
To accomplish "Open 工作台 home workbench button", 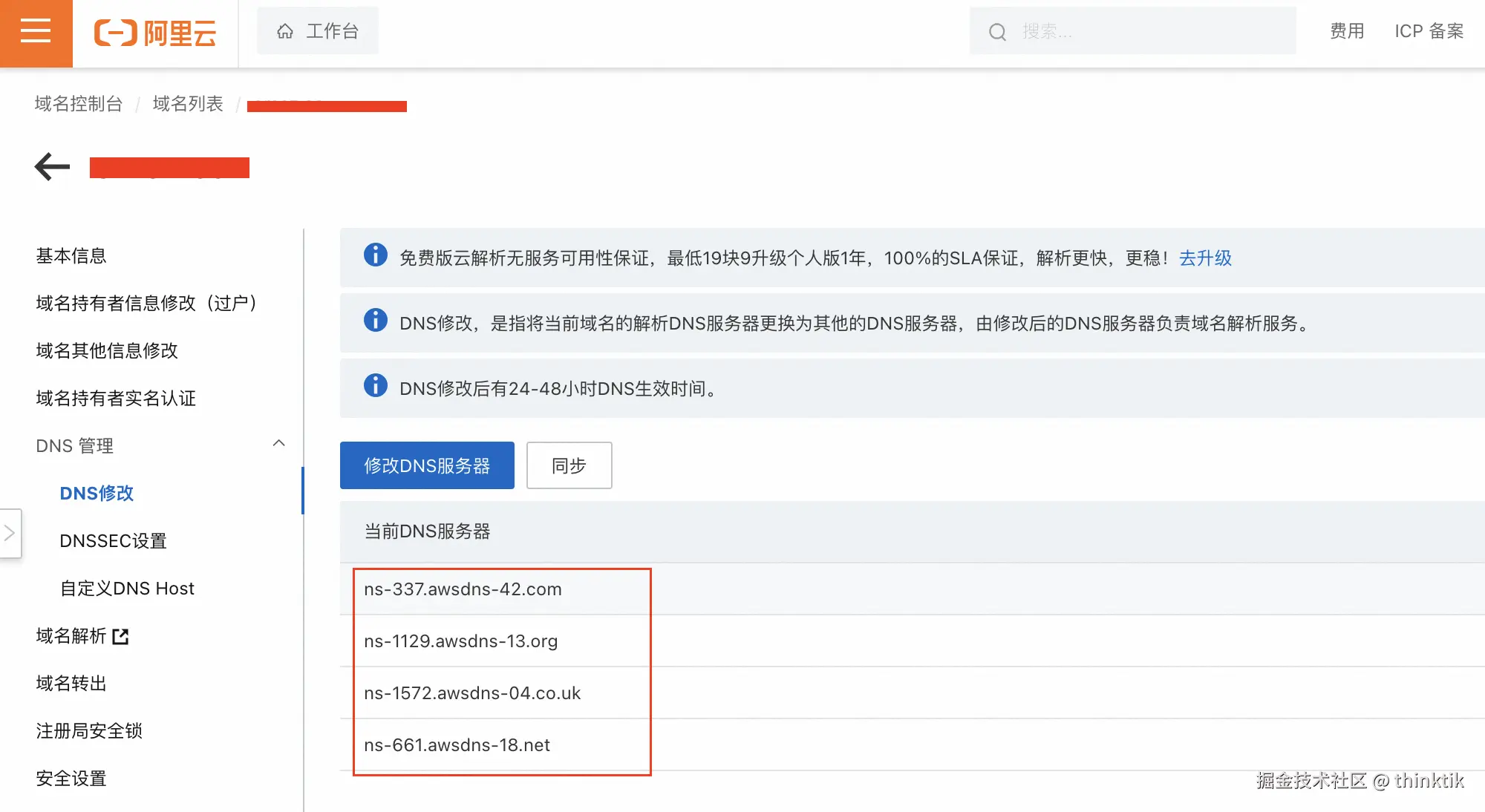I will 318,31.
